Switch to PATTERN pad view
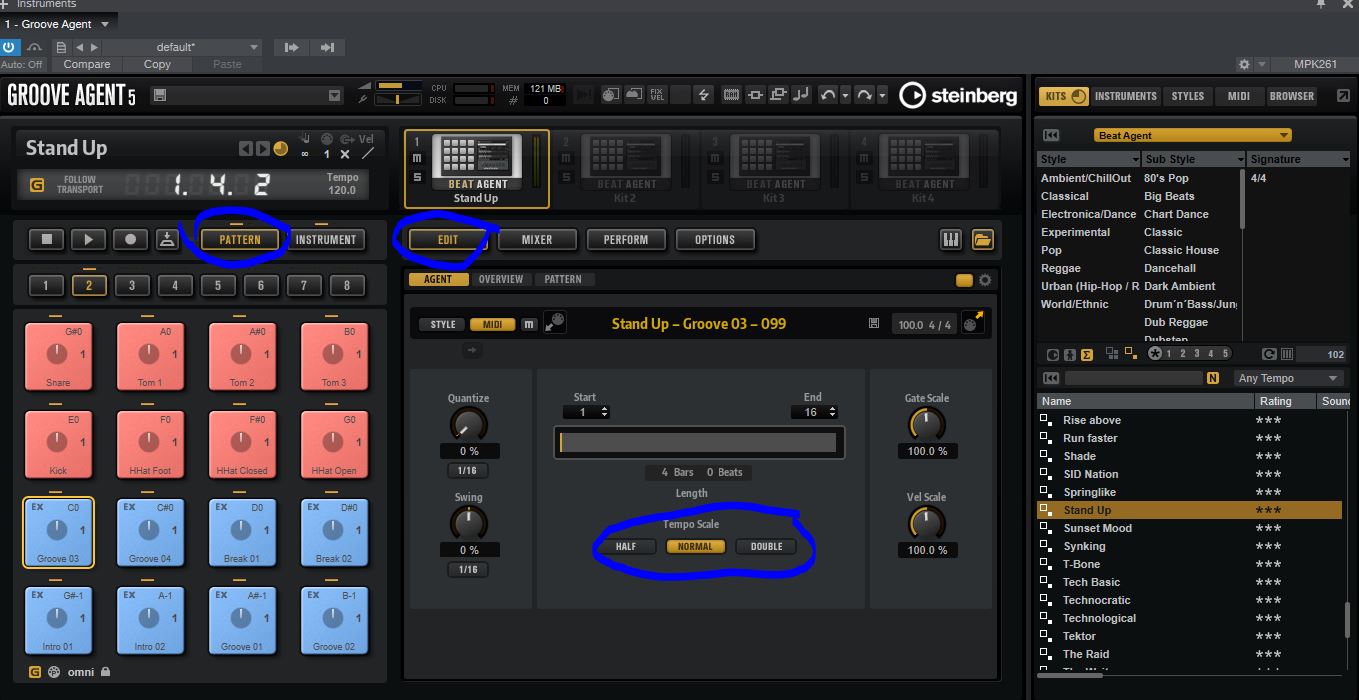 pyautogui.click(x=240, y=239)
